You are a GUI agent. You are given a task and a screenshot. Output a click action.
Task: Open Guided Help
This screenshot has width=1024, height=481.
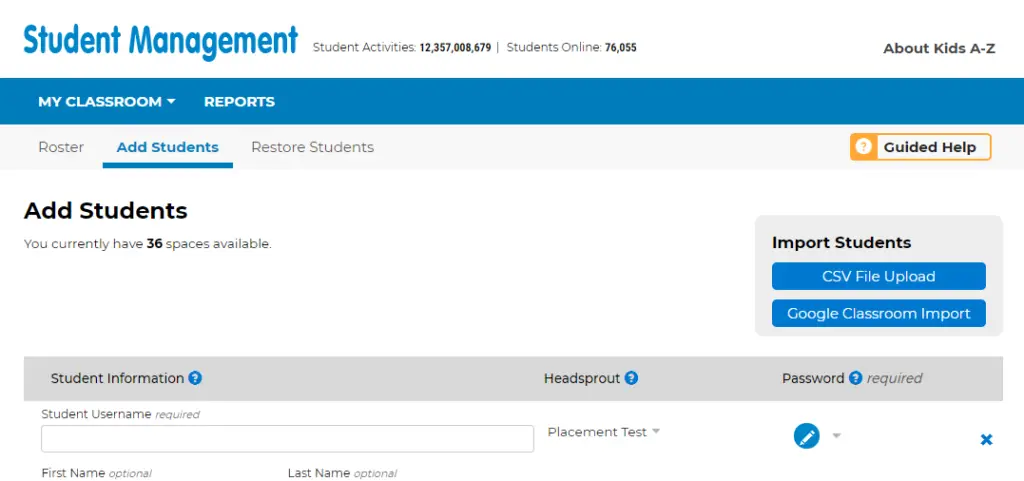click(x=920, y=147)
